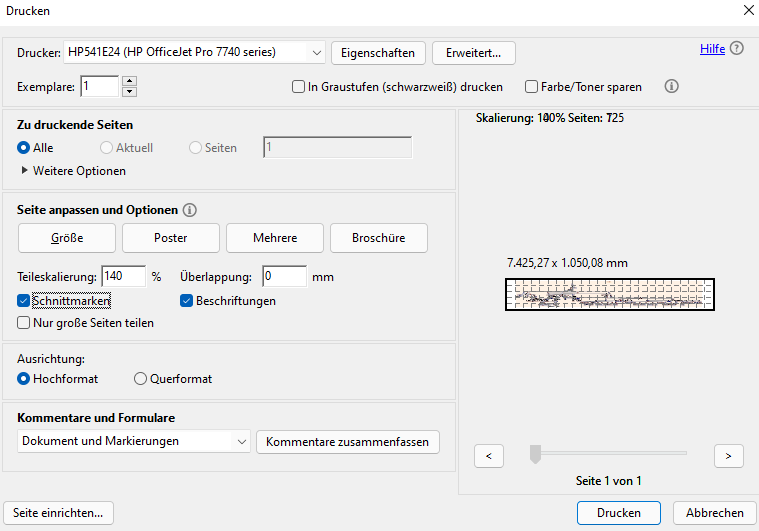Screen dimensions: 759x531
Task: Go to next preview page arrow
Action: point(728,455)
